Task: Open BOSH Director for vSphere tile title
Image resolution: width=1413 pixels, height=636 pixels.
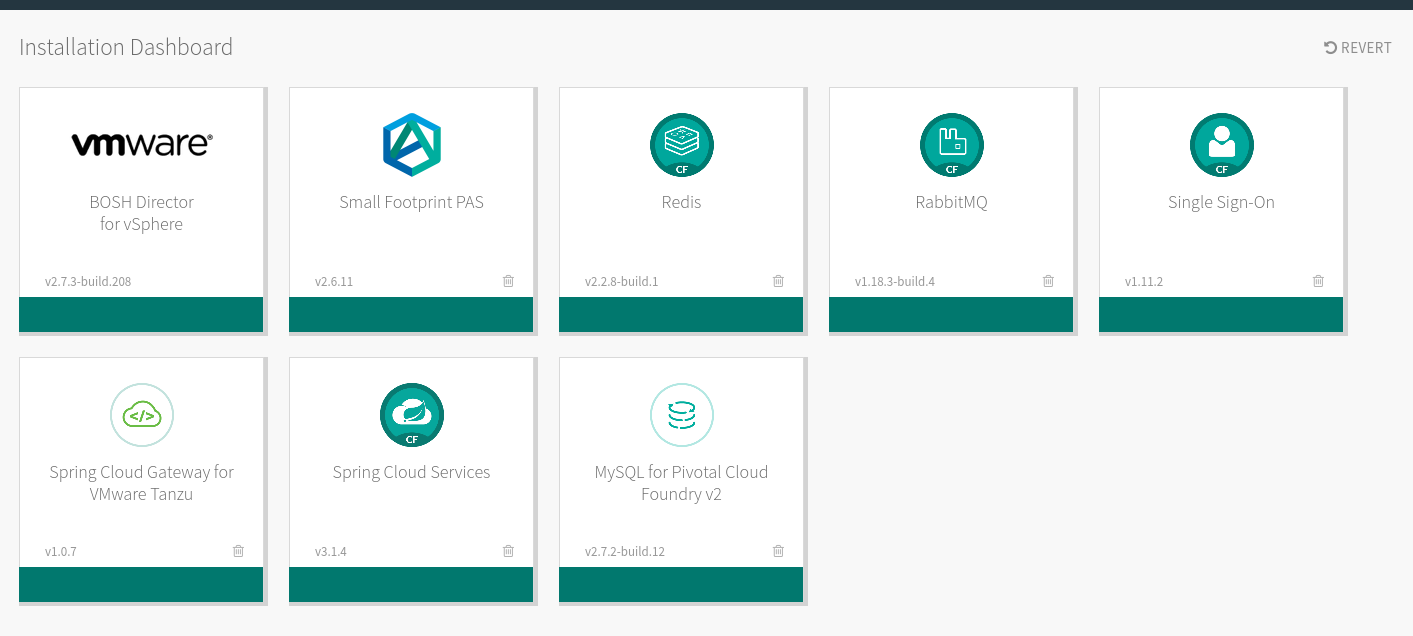Action: (141, 213)
